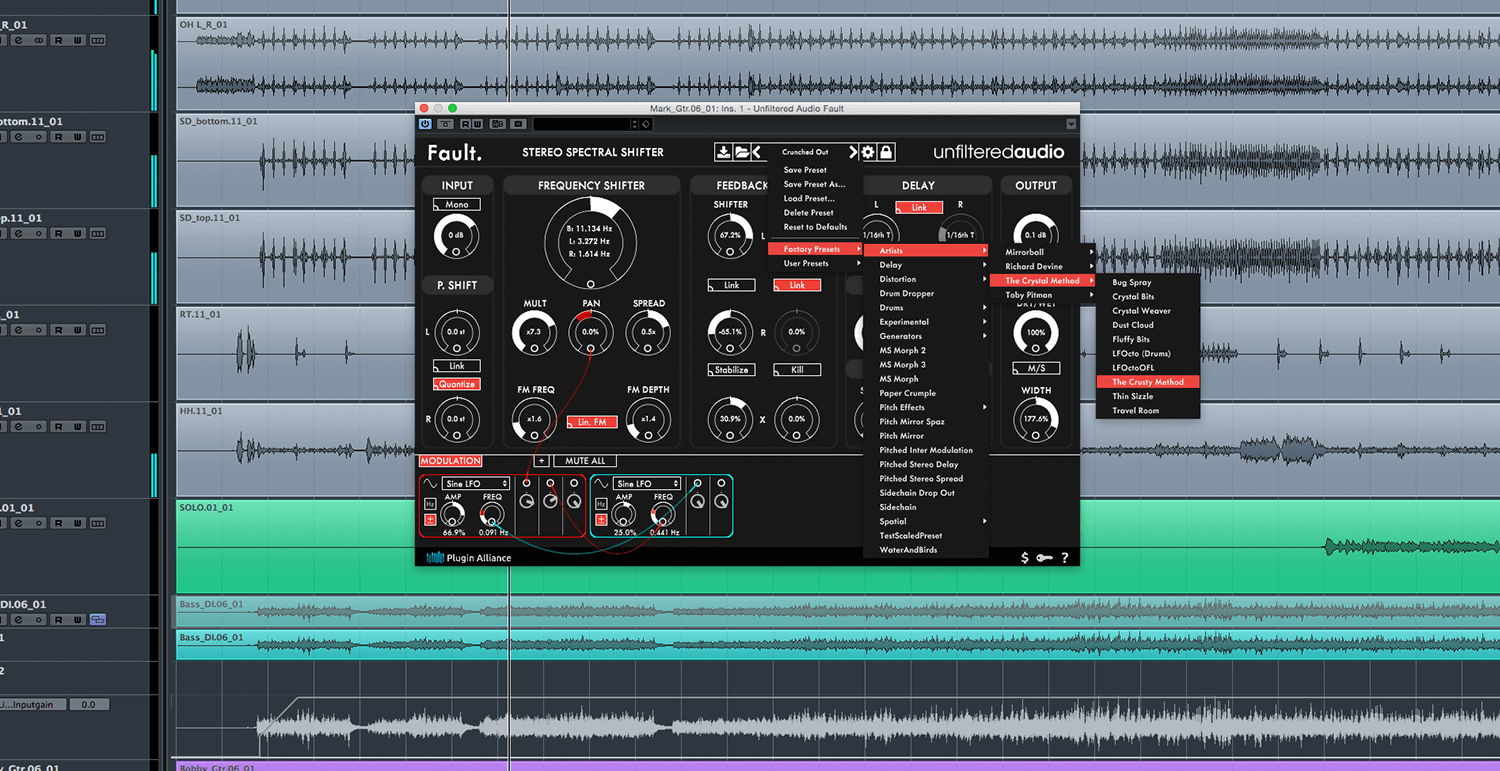The height and width of the screenshot is (771, 1500).
Task: Click the MUTE ALL button
Action: (x=585, y=461)
